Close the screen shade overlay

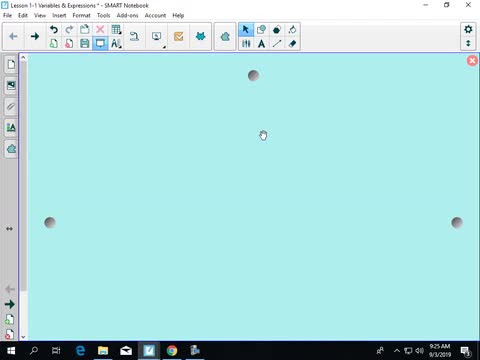pyautogui.click(x=472, y=61)
